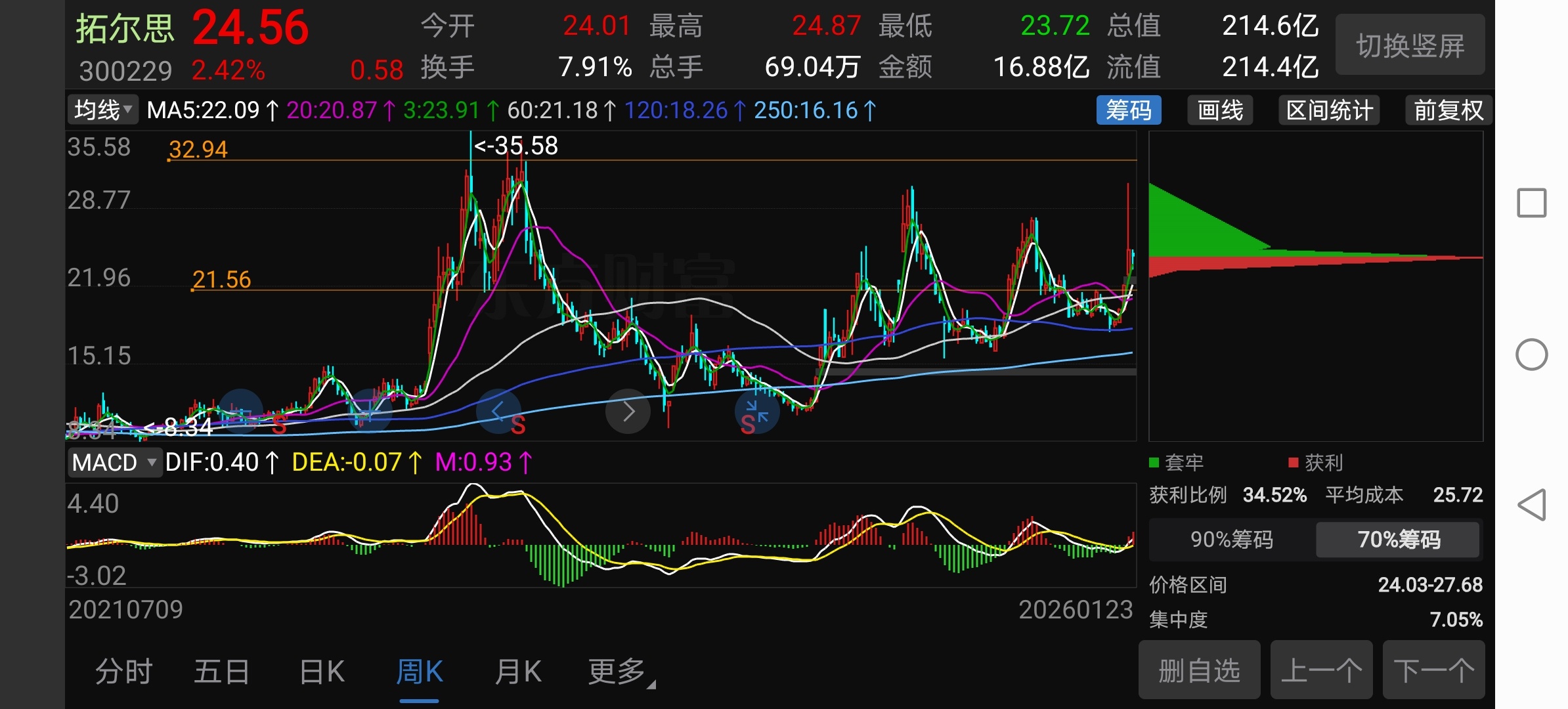Viewport: 1568px width, 709px height.
Task: Select the 70%筹码 option
Action: (x=1398, y=539)
